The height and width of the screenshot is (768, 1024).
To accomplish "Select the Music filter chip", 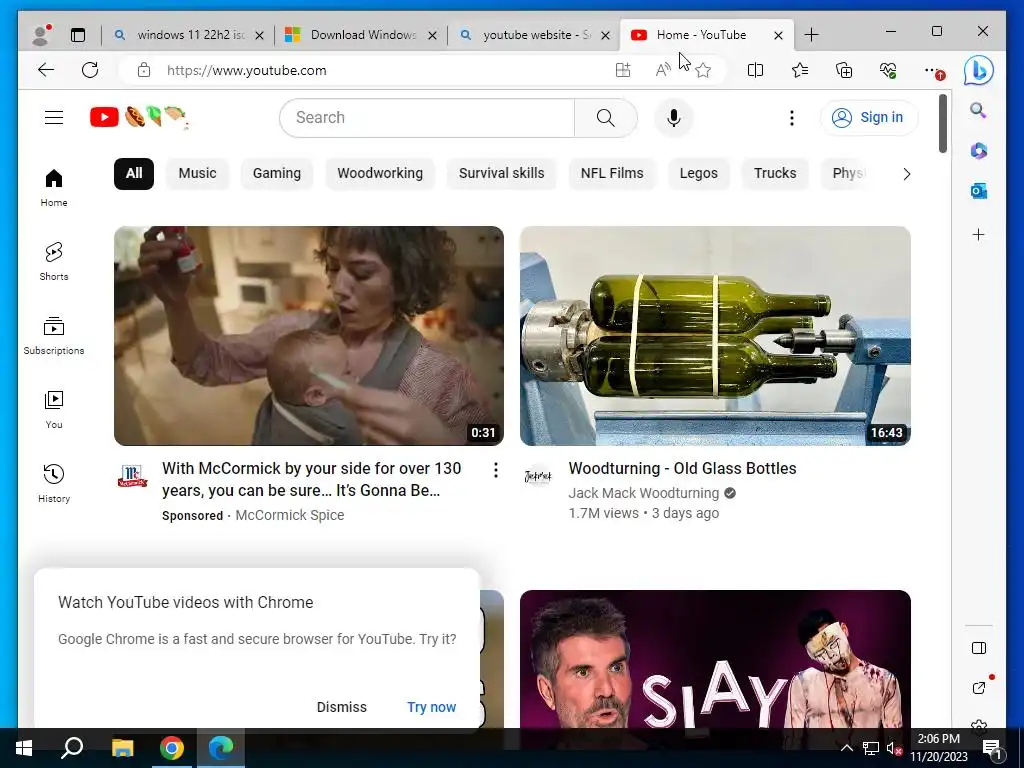I will point(197,174).
